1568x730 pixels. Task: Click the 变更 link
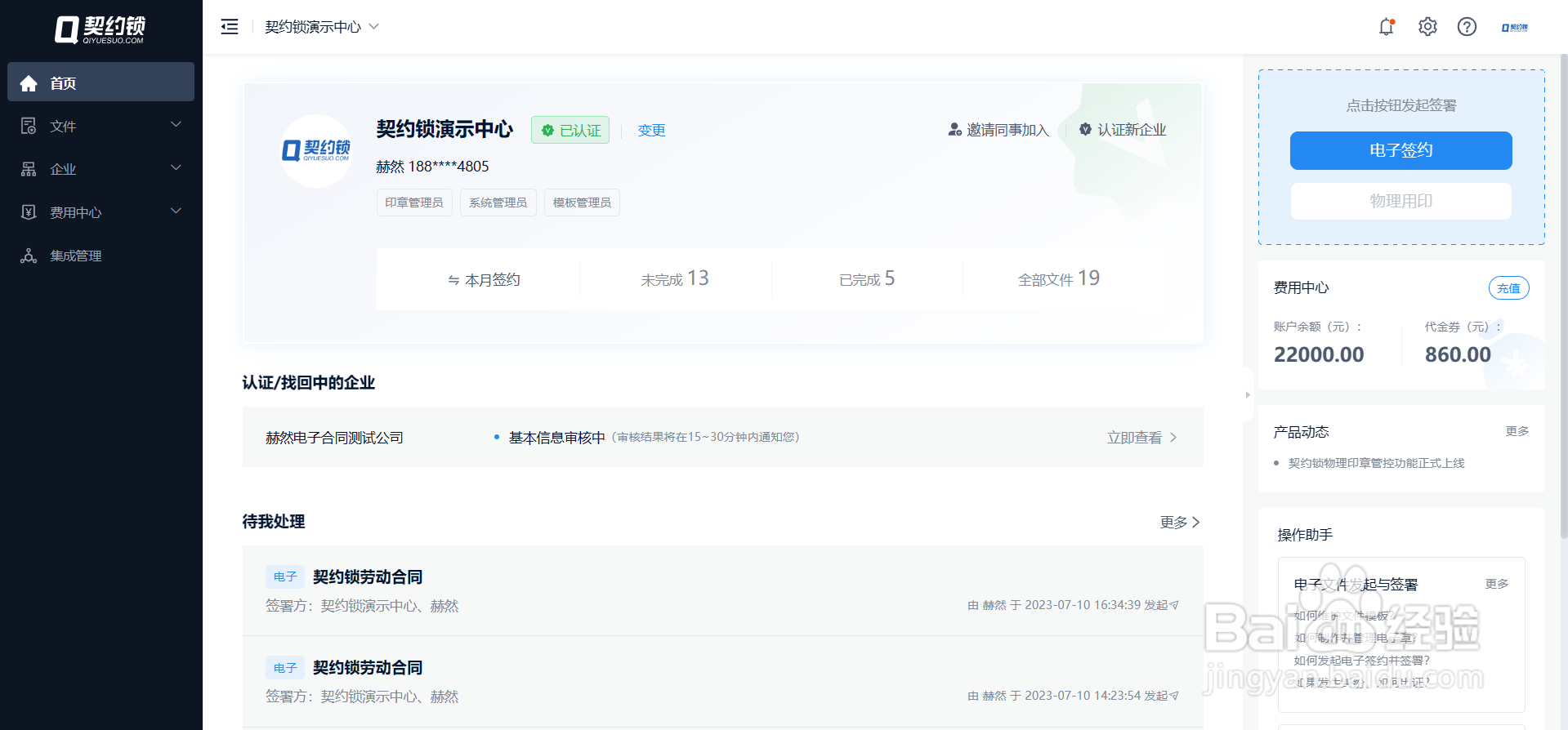(x=651, y=130)
